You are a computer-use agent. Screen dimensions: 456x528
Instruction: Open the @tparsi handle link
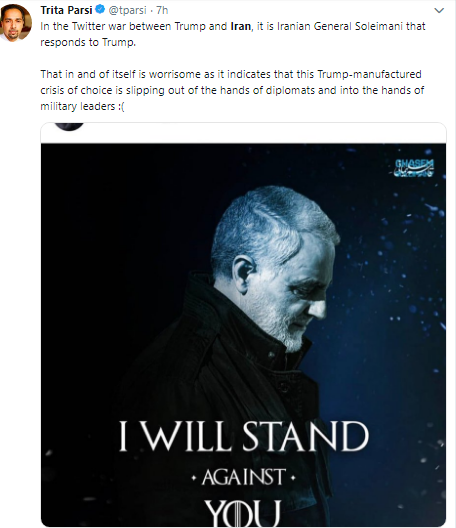127,10
